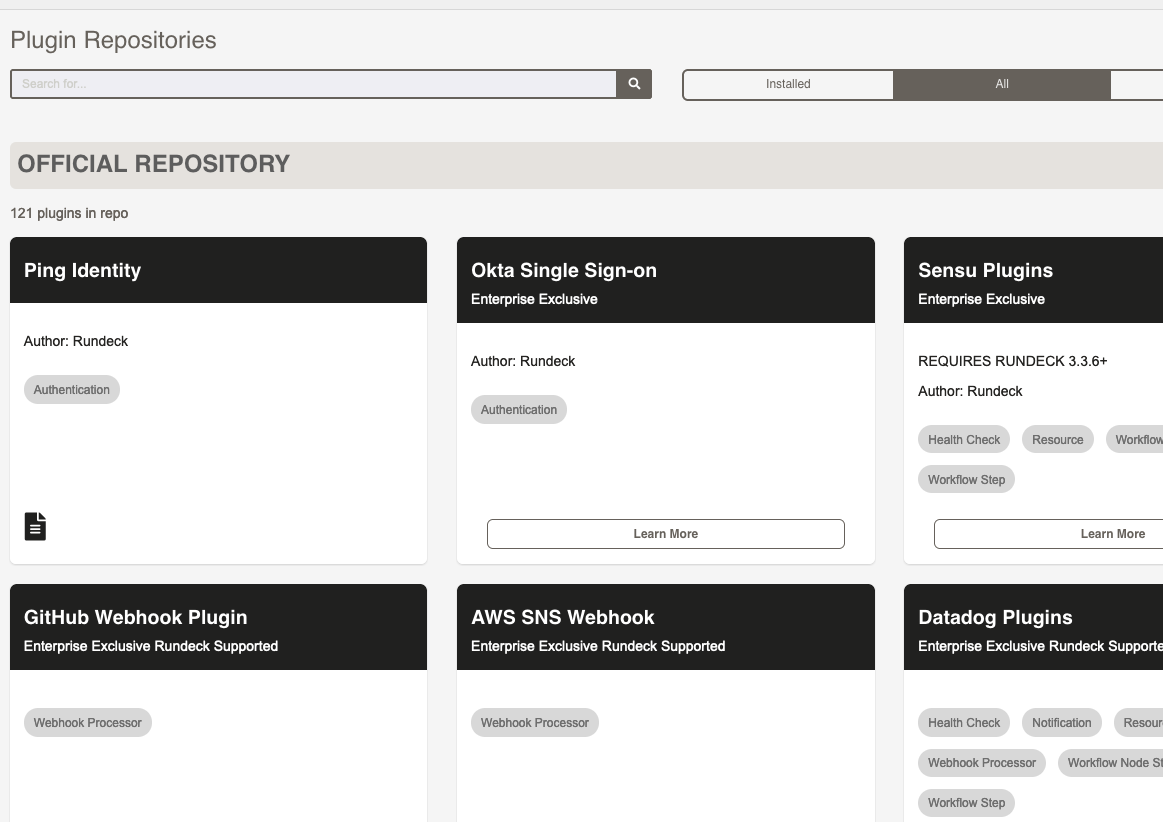
Task: Click the GitHub Webhook Plugin title
Action: (136, 617)
